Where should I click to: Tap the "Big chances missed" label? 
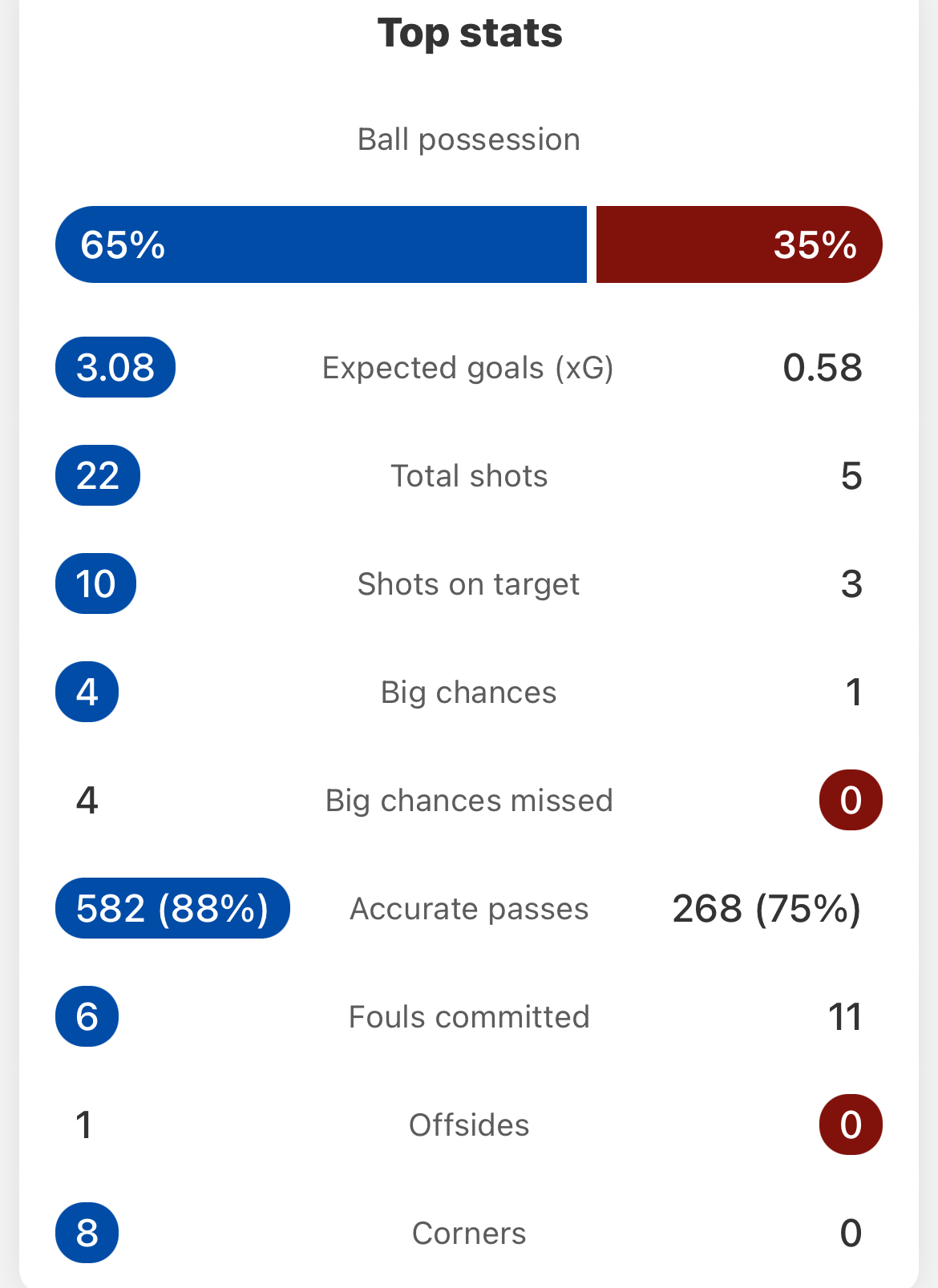pos(469,801)
